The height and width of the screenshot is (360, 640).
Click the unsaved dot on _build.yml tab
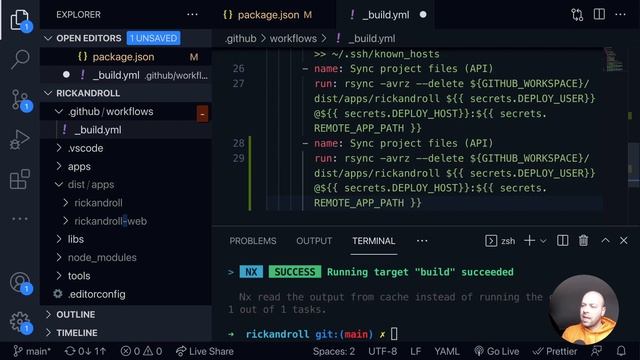click(x=423, y=15)
